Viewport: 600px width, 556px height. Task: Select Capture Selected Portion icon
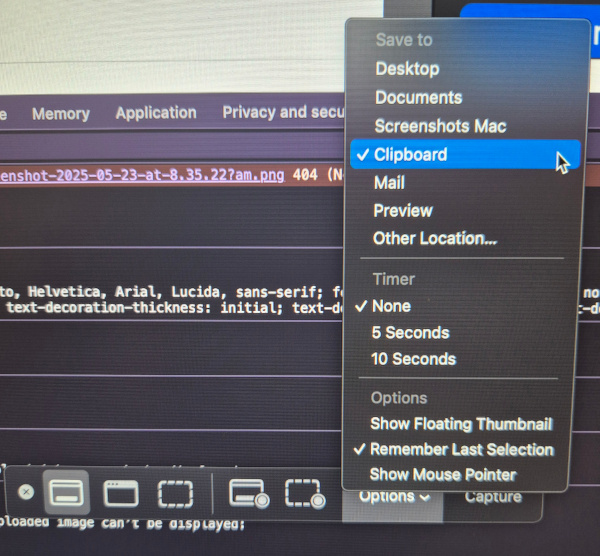(x=176, y=494)
